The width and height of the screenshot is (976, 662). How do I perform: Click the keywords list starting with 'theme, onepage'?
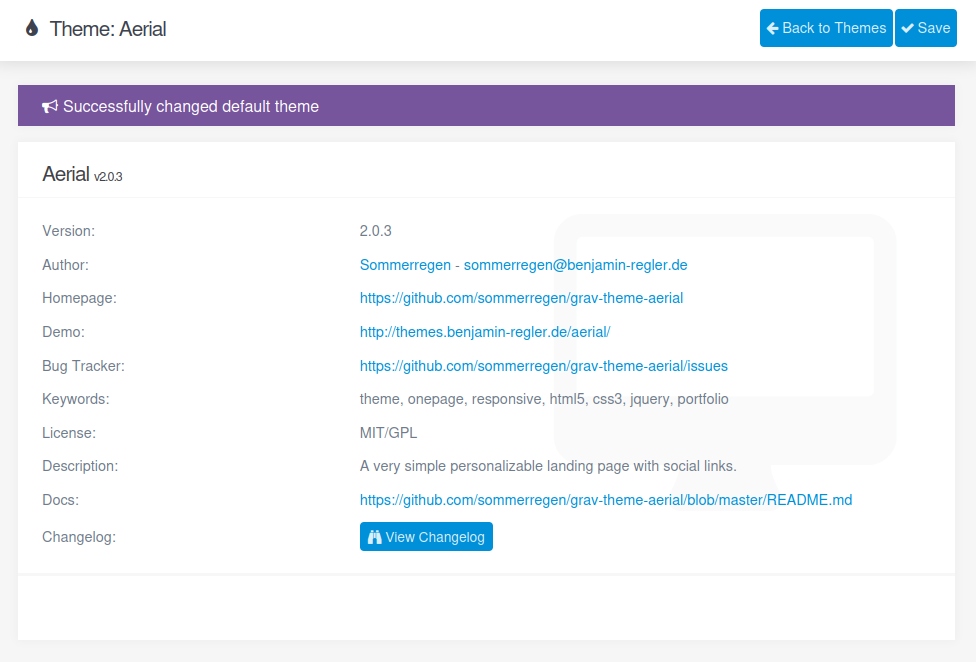(544, 399)
